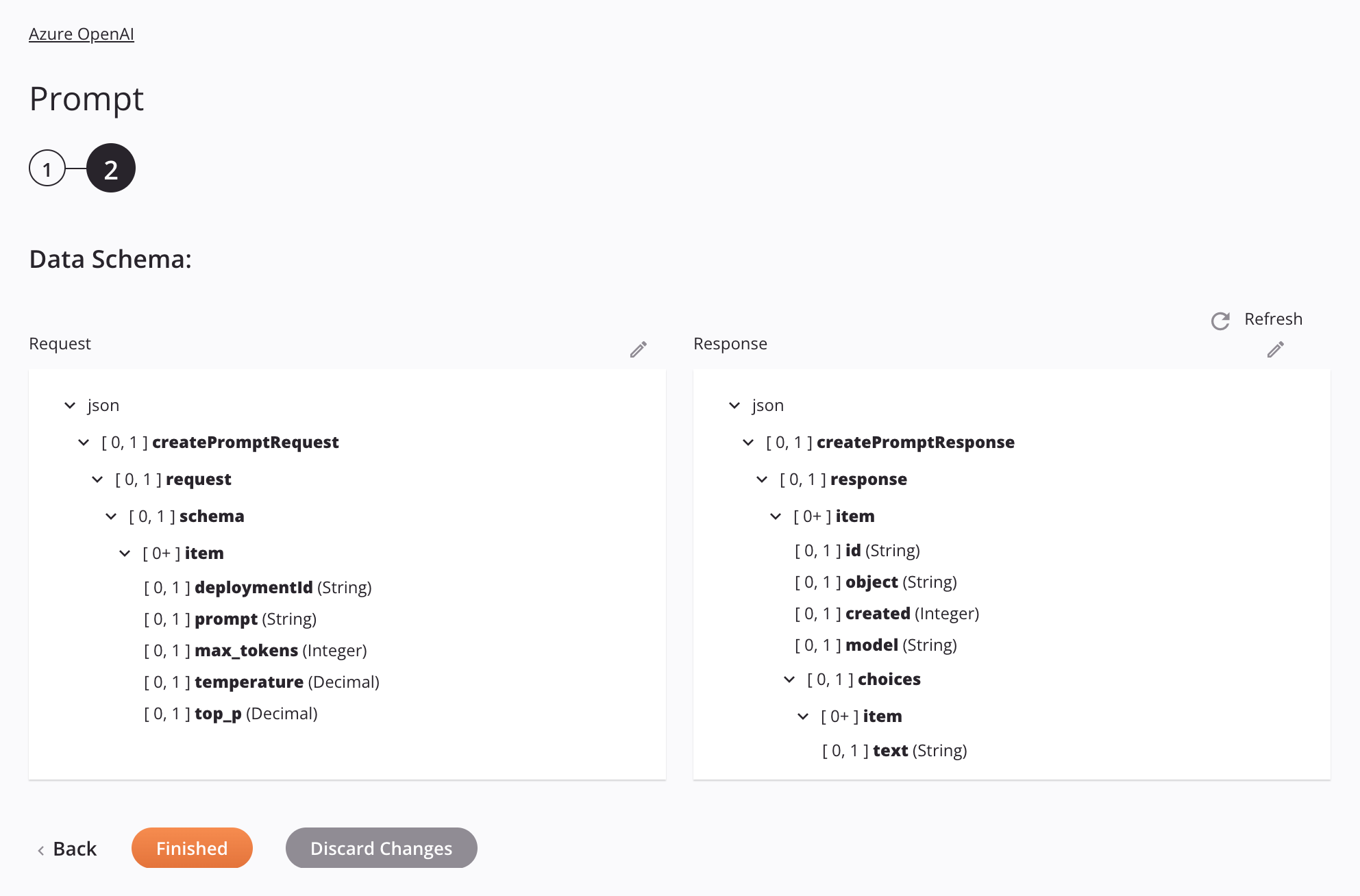Screen dimensions: 1360x896
Task: Select the text field under choices item
Action: coord(893,749)
